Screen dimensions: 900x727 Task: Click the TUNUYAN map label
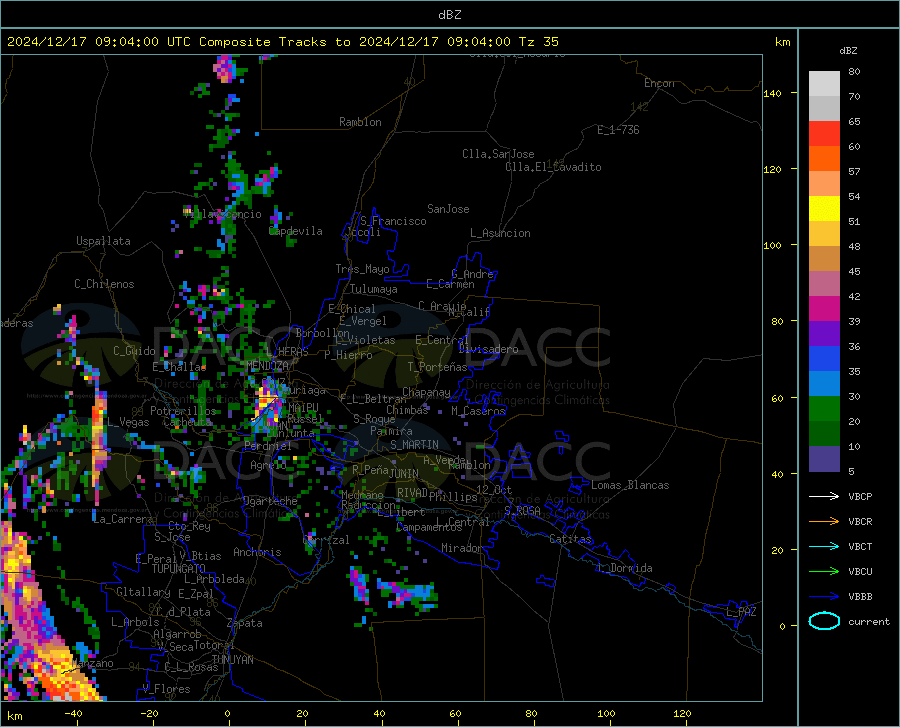(x=232, y=660)
